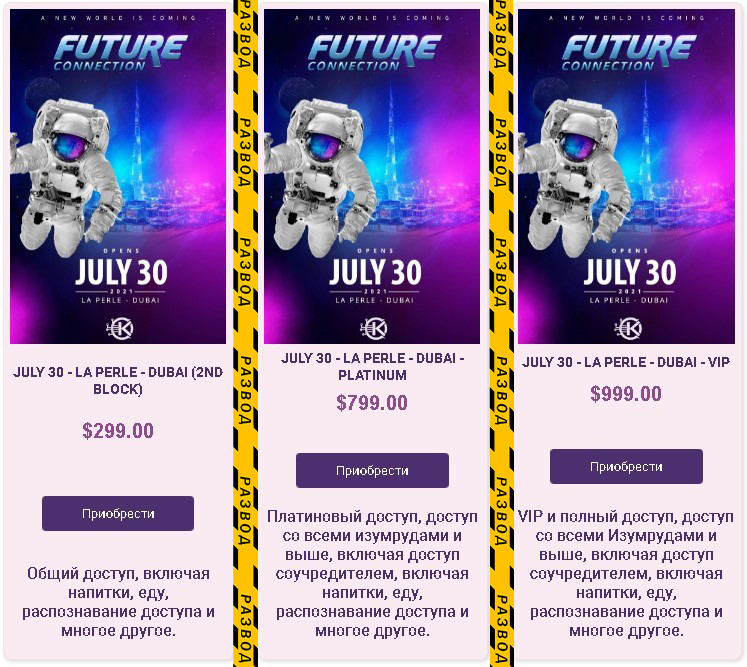Click the Общий доступ description text
Image resolution: width=747 pixels, height=667 pixels.
click(118, 602)
